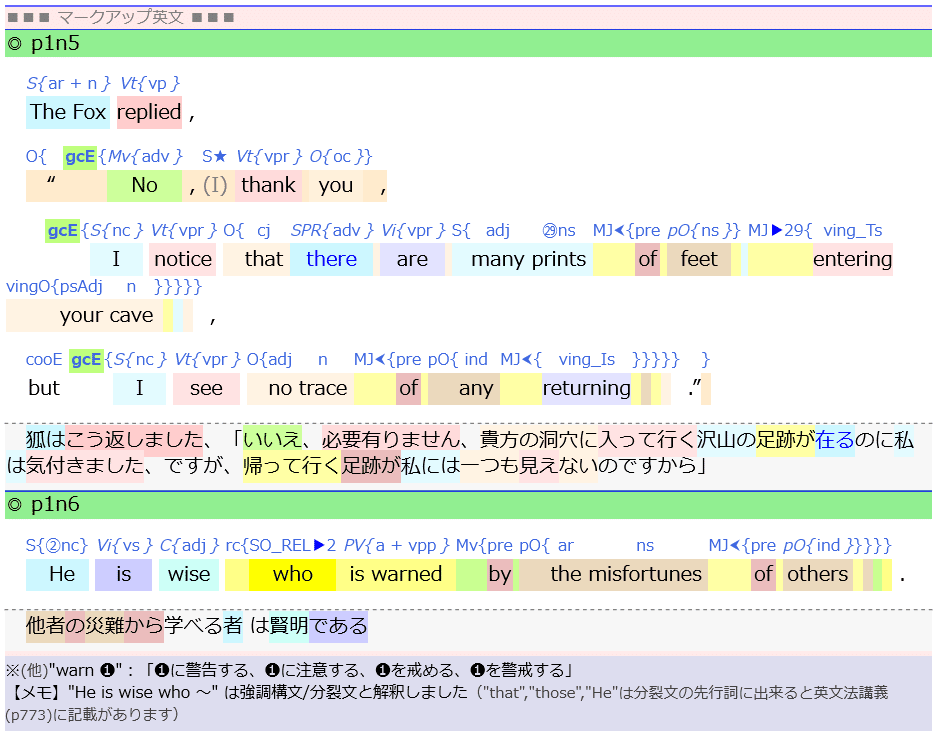Click the phrase 'many prints'
934x732 pixels.
point(528,259)
